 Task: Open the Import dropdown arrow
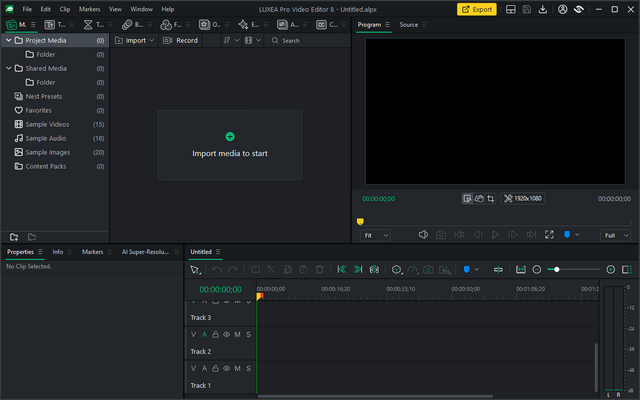click(152, 40)
